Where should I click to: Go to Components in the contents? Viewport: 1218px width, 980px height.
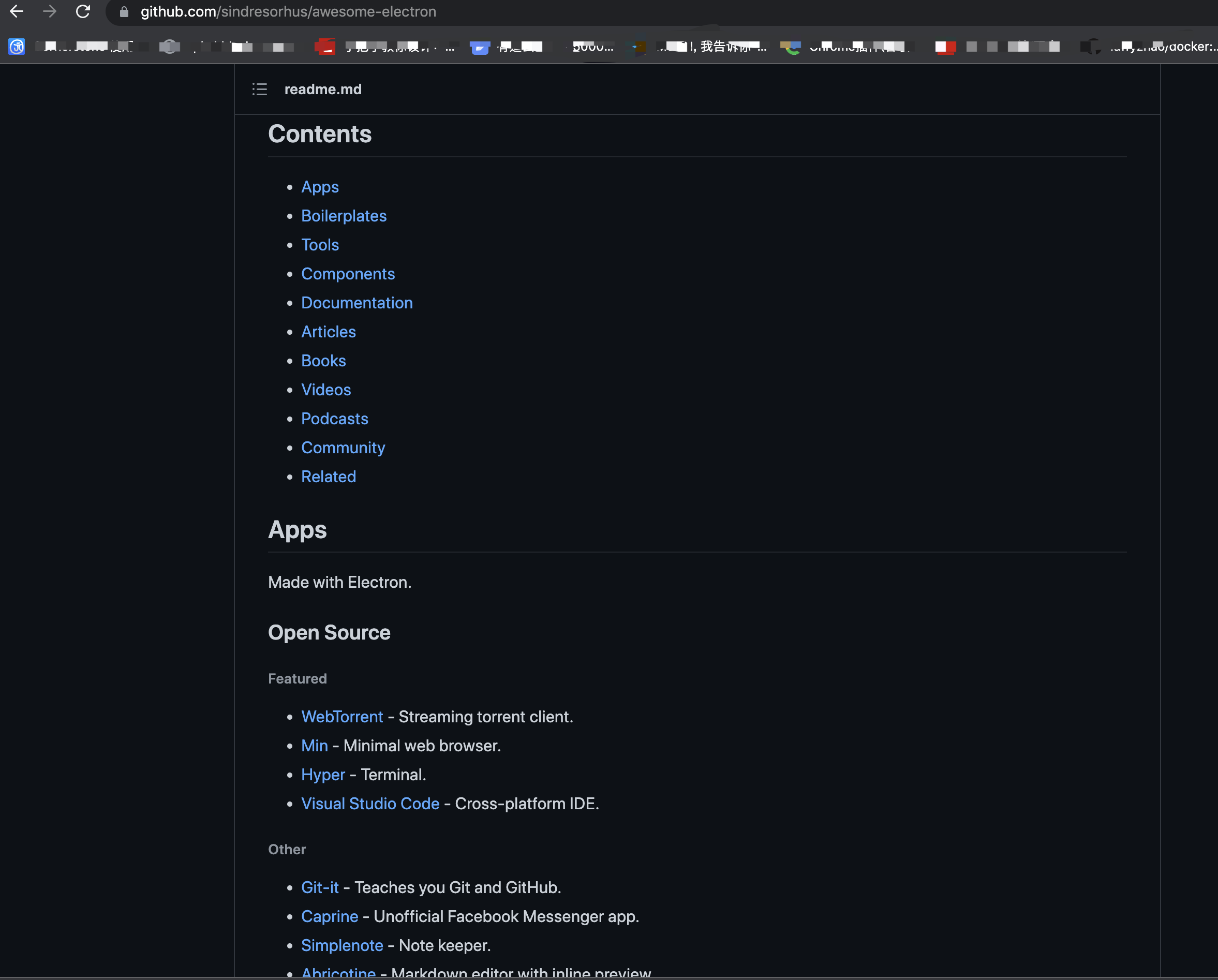tap(347, 274)
